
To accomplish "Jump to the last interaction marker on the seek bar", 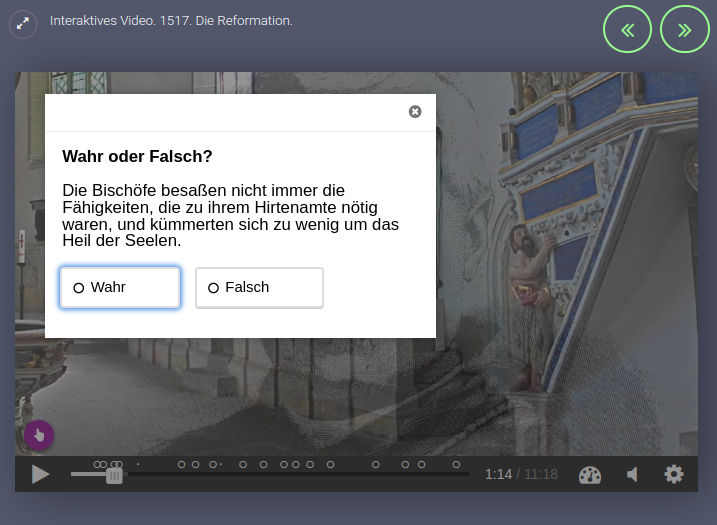I will [456, 465].
